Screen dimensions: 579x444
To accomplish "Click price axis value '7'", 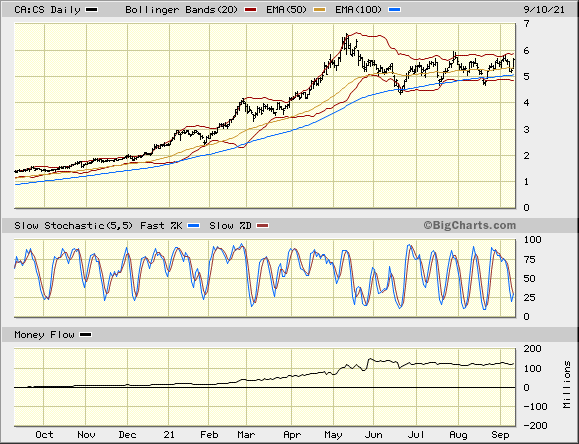I will click(x=527, y=24).
